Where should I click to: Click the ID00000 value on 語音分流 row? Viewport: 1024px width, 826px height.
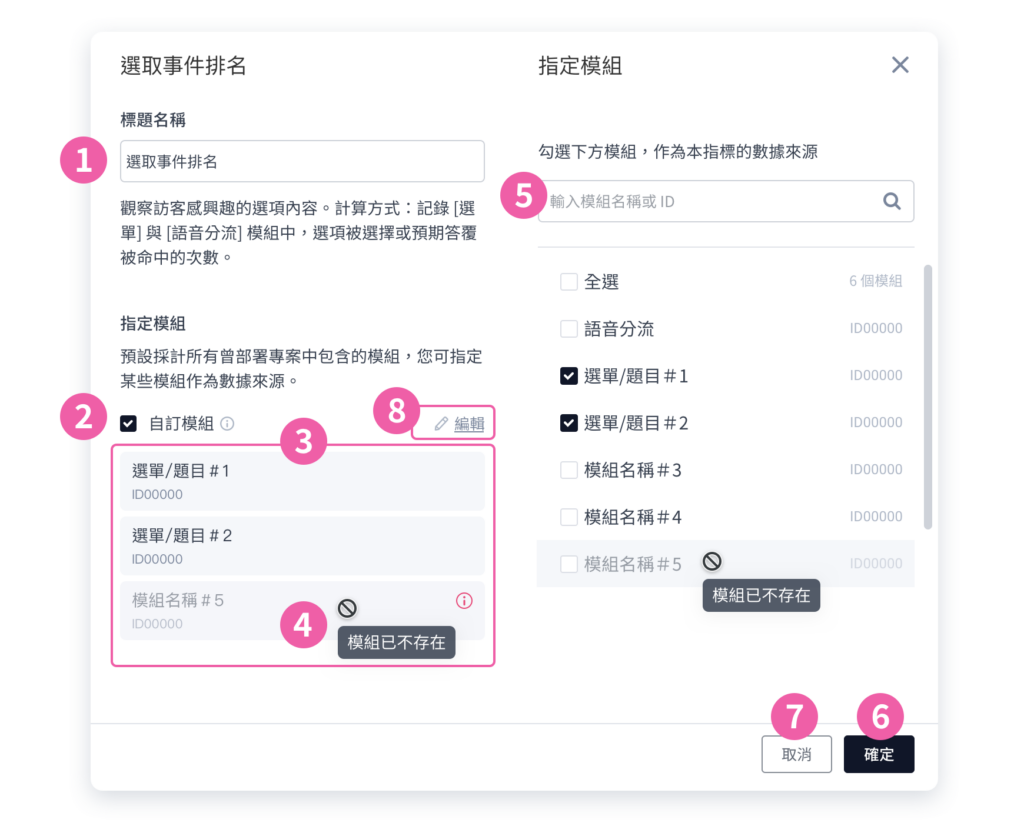(876, 328)
